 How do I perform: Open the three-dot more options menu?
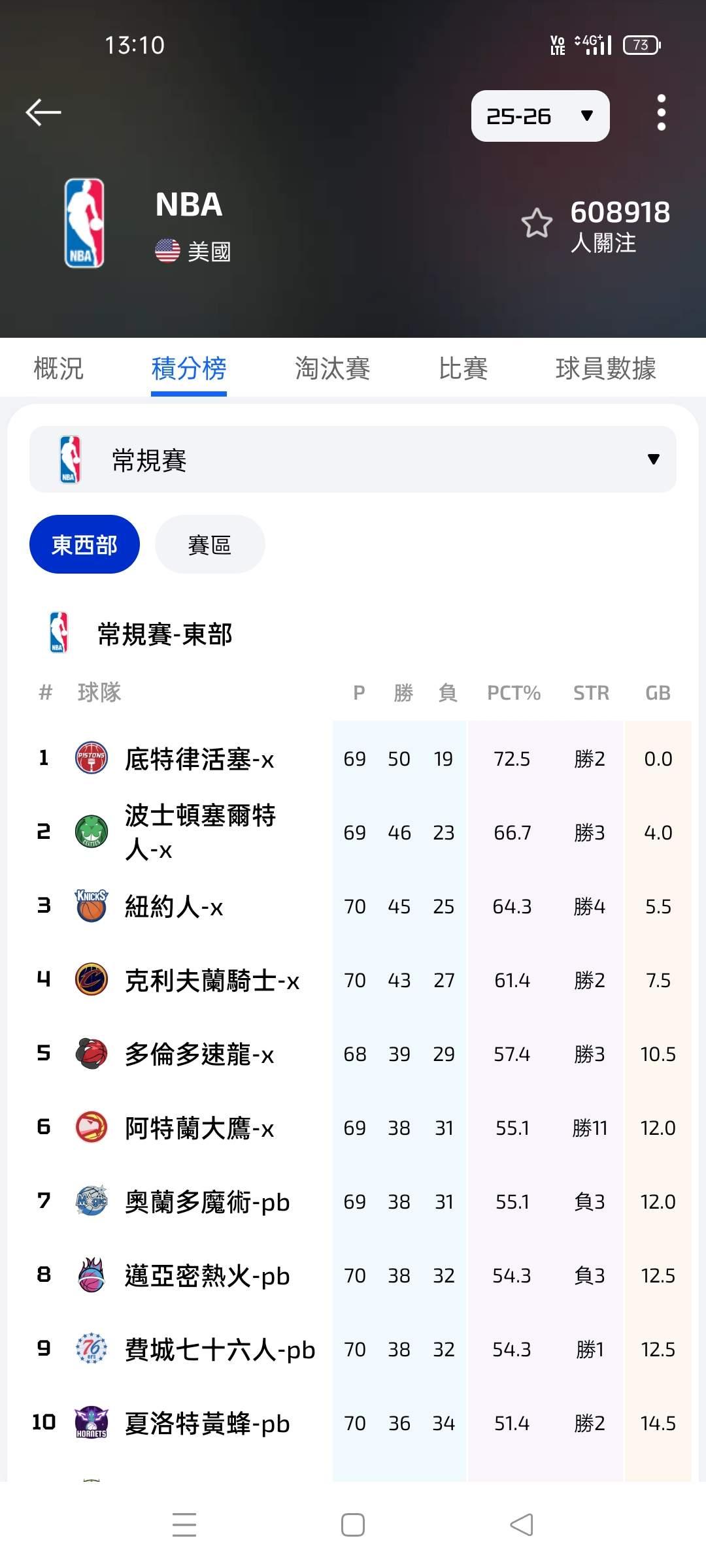[x=661, y=112]
